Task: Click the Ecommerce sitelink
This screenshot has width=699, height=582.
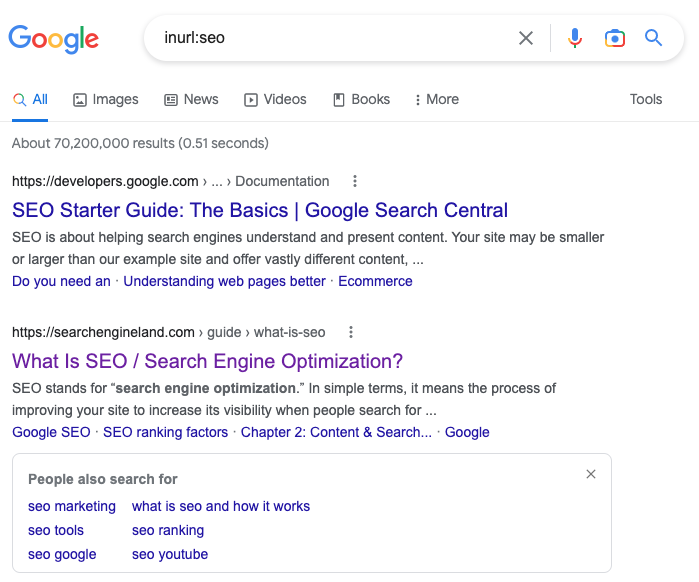Action: tap(375, 281)
